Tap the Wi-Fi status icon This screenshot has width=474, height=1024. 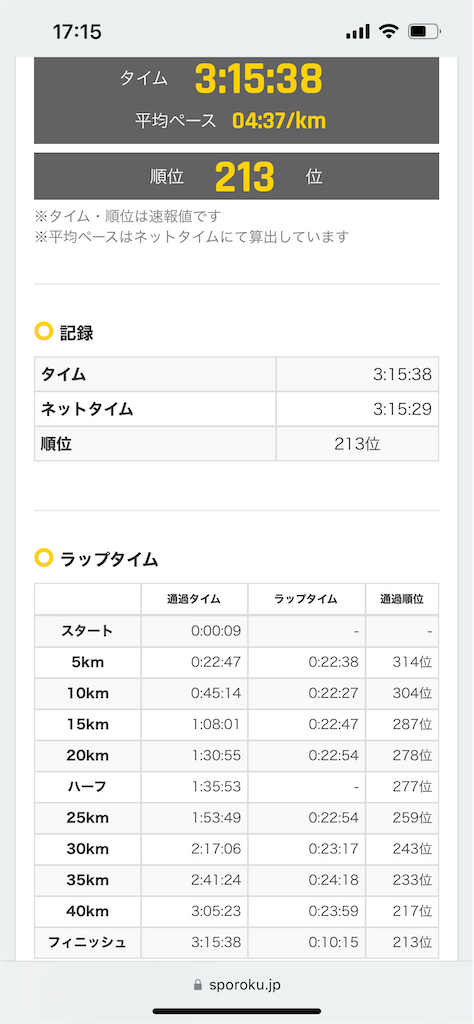(x=389, y=32)
